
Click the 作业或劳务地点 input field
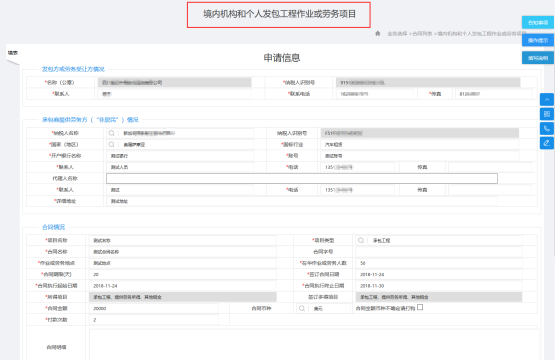coord(183,263)
